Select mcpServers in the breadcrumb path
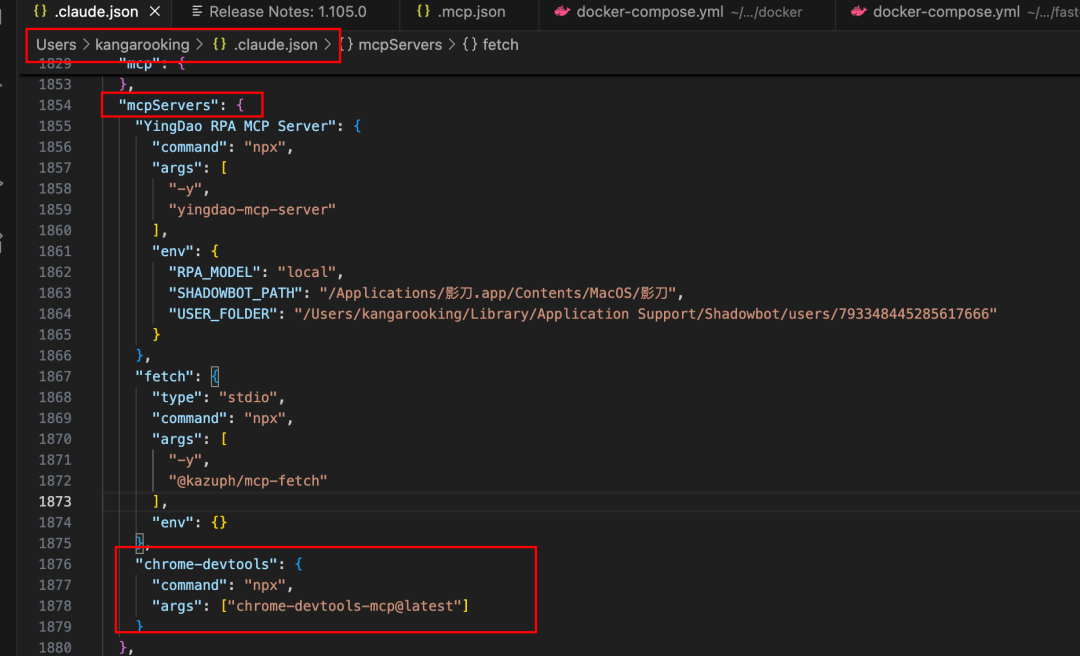Screen dimensions: 1080x656 point(400,45)
